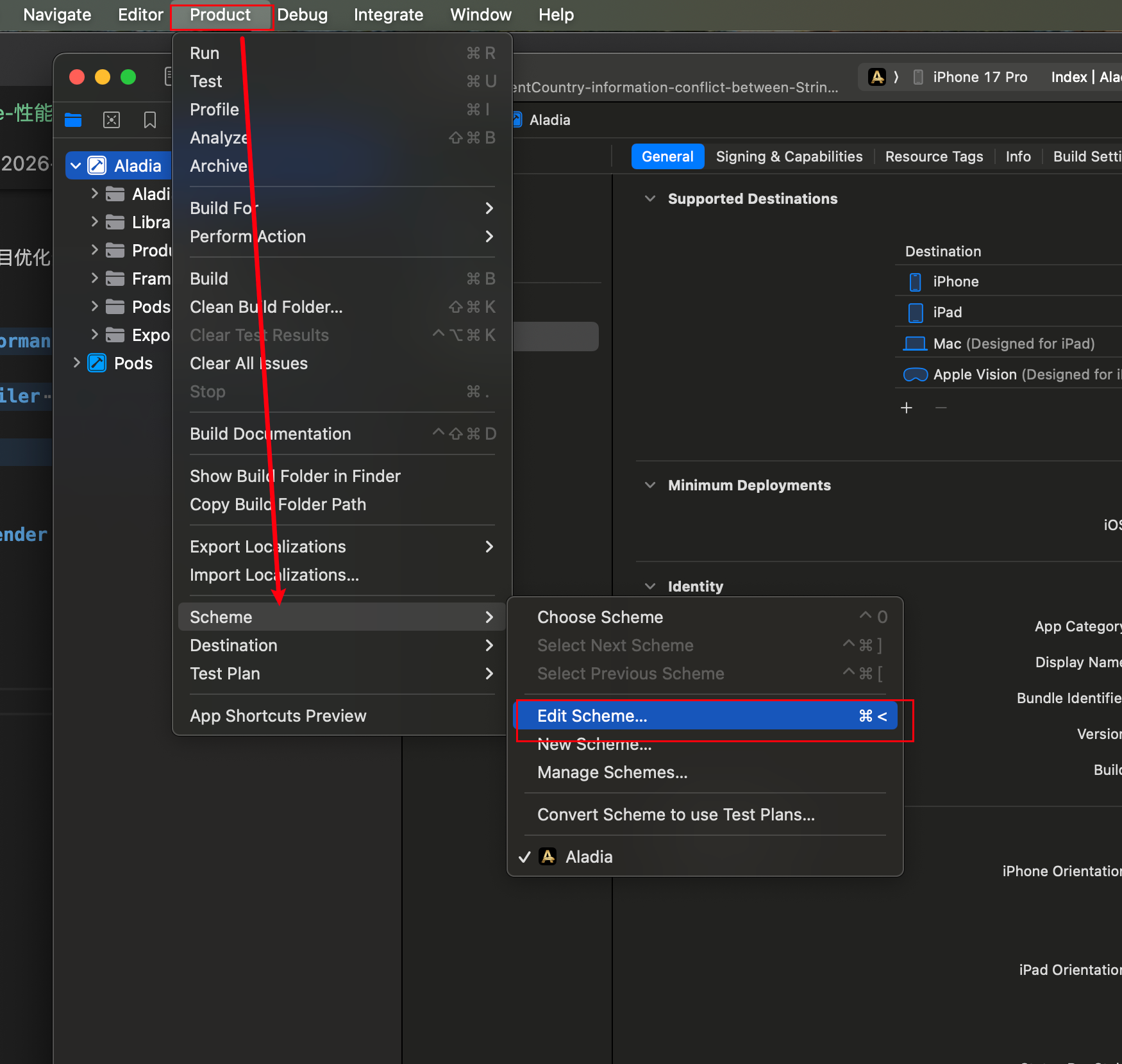Switch to Resource Tags tab

934,156
